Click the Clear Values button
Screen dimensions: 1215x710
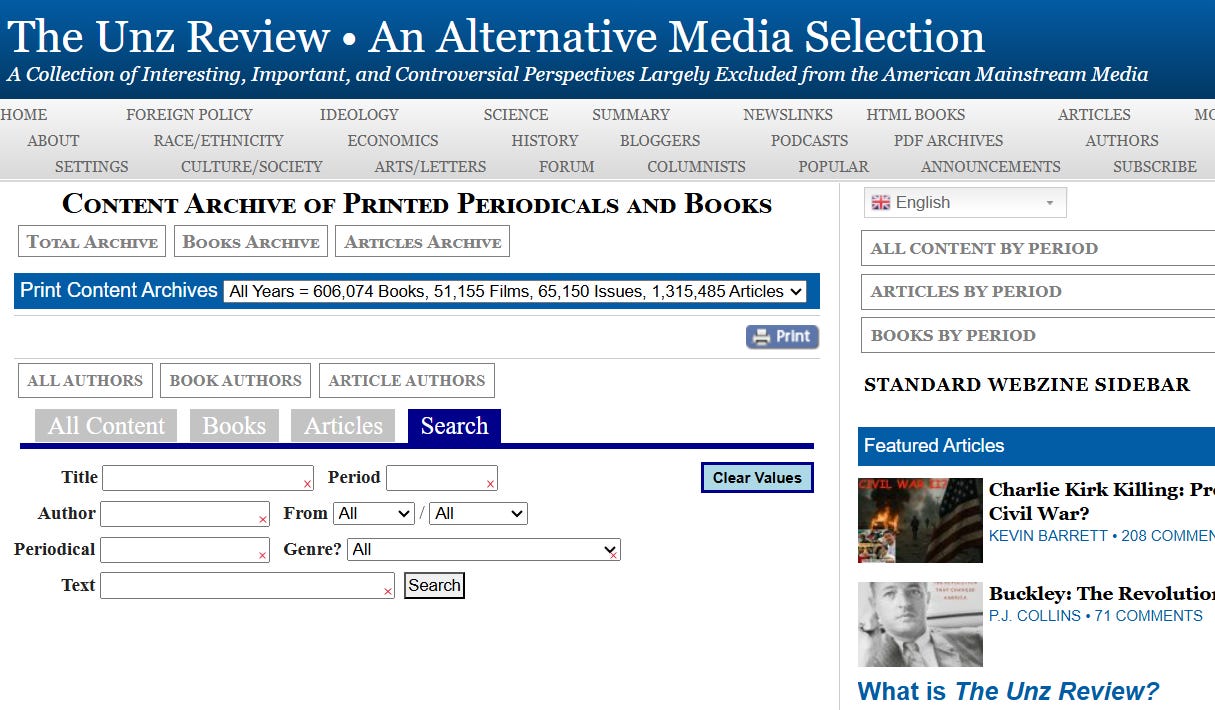(x=757, y=477)
